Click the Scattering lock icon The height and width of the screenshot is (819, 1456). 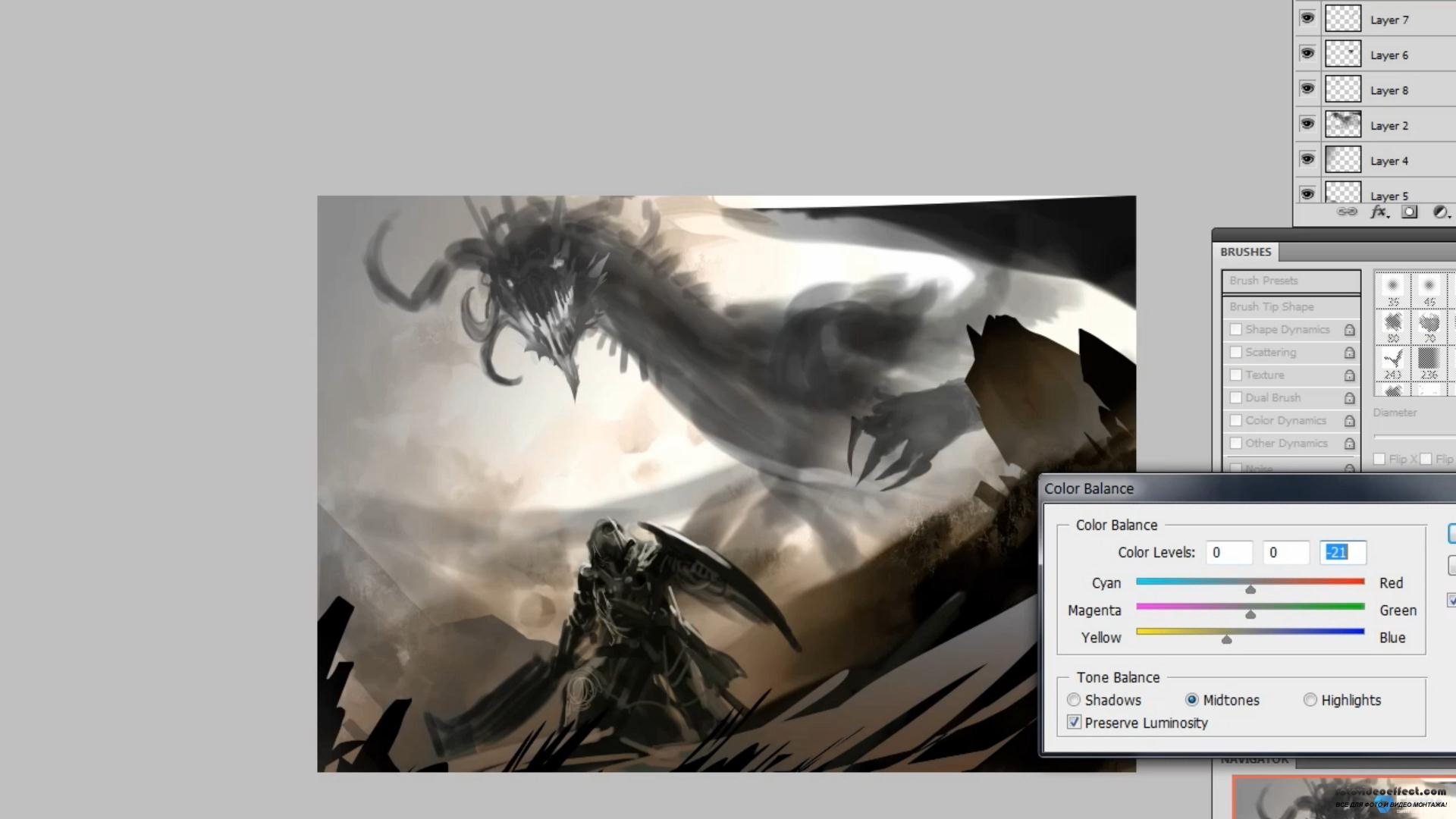tap(1350, 353)
